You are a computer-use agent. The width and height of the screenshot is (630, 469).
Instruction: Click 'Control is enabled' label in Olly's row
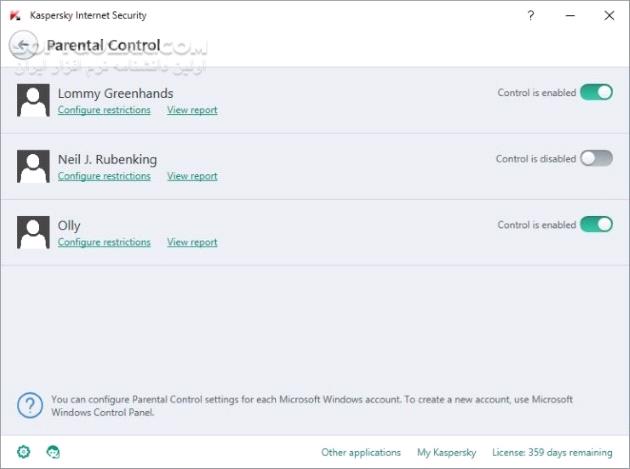537,225
